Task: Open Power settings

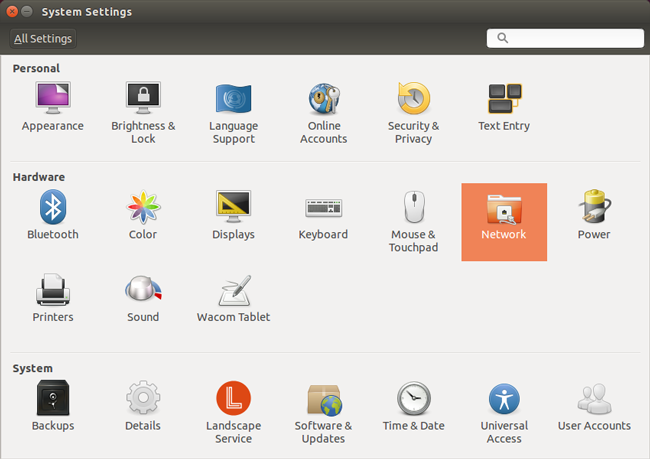Action: pos(594,214)
